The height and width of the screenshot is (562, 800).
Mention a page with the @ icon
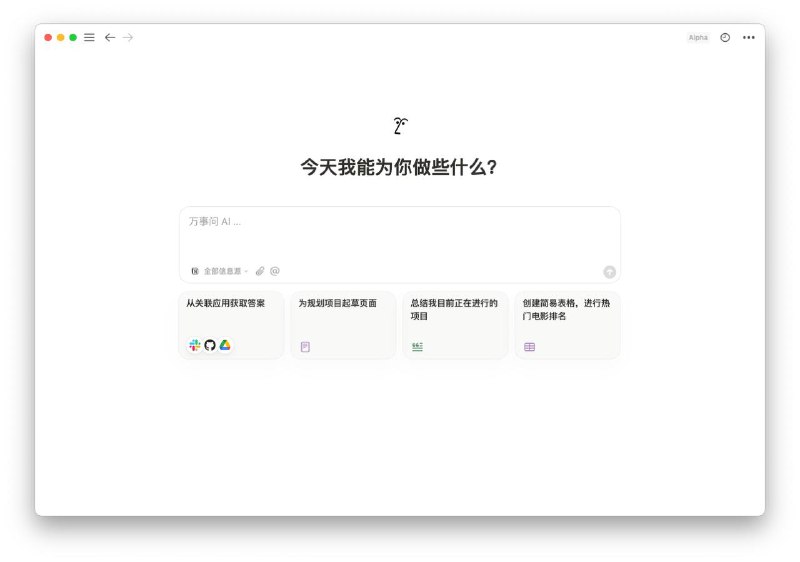pyautogui.click(x=274, y=271)
